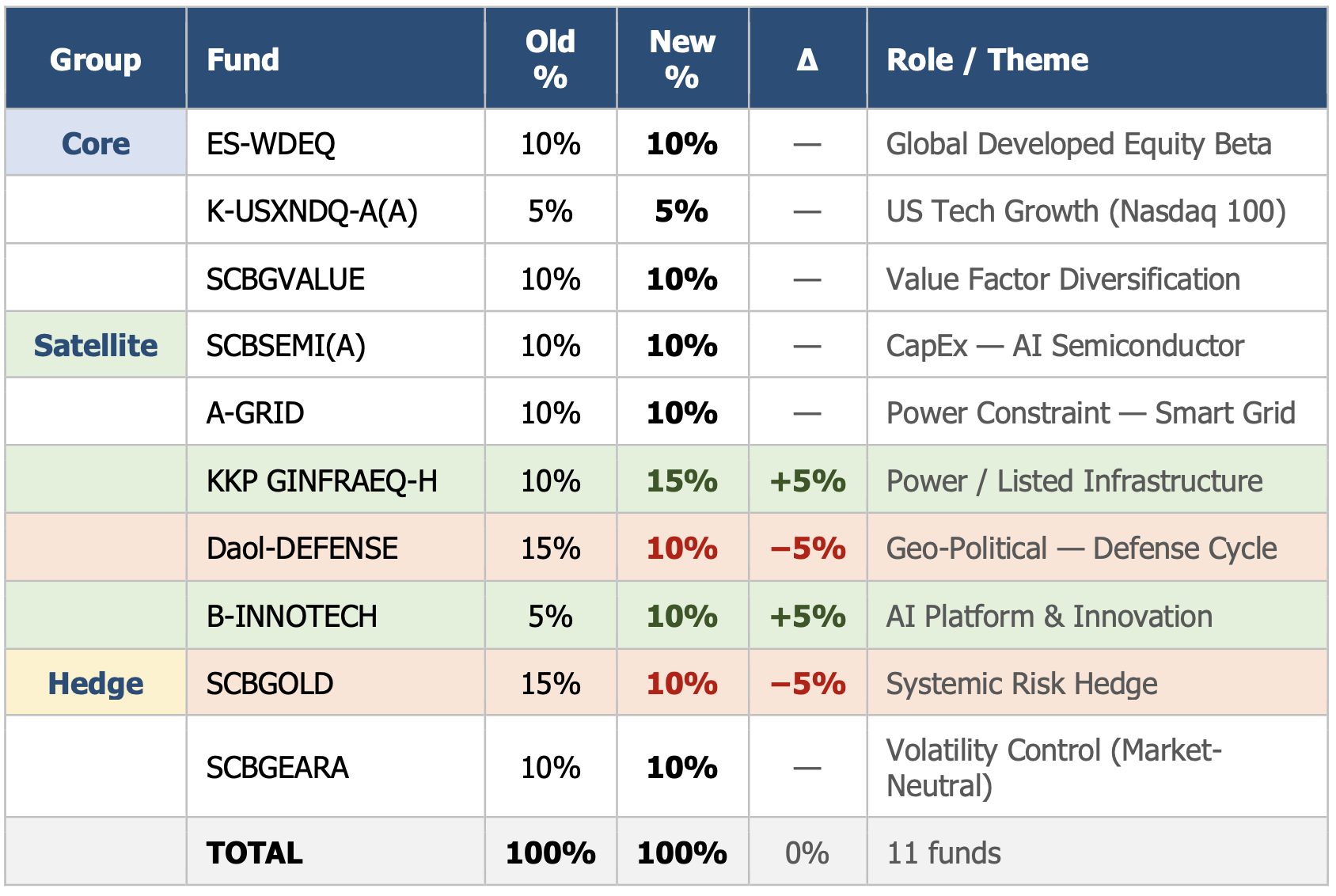This screenshot has height=896, width=1336.
Task: Click ES-WDEQ old 10% value
Action: 551,143
